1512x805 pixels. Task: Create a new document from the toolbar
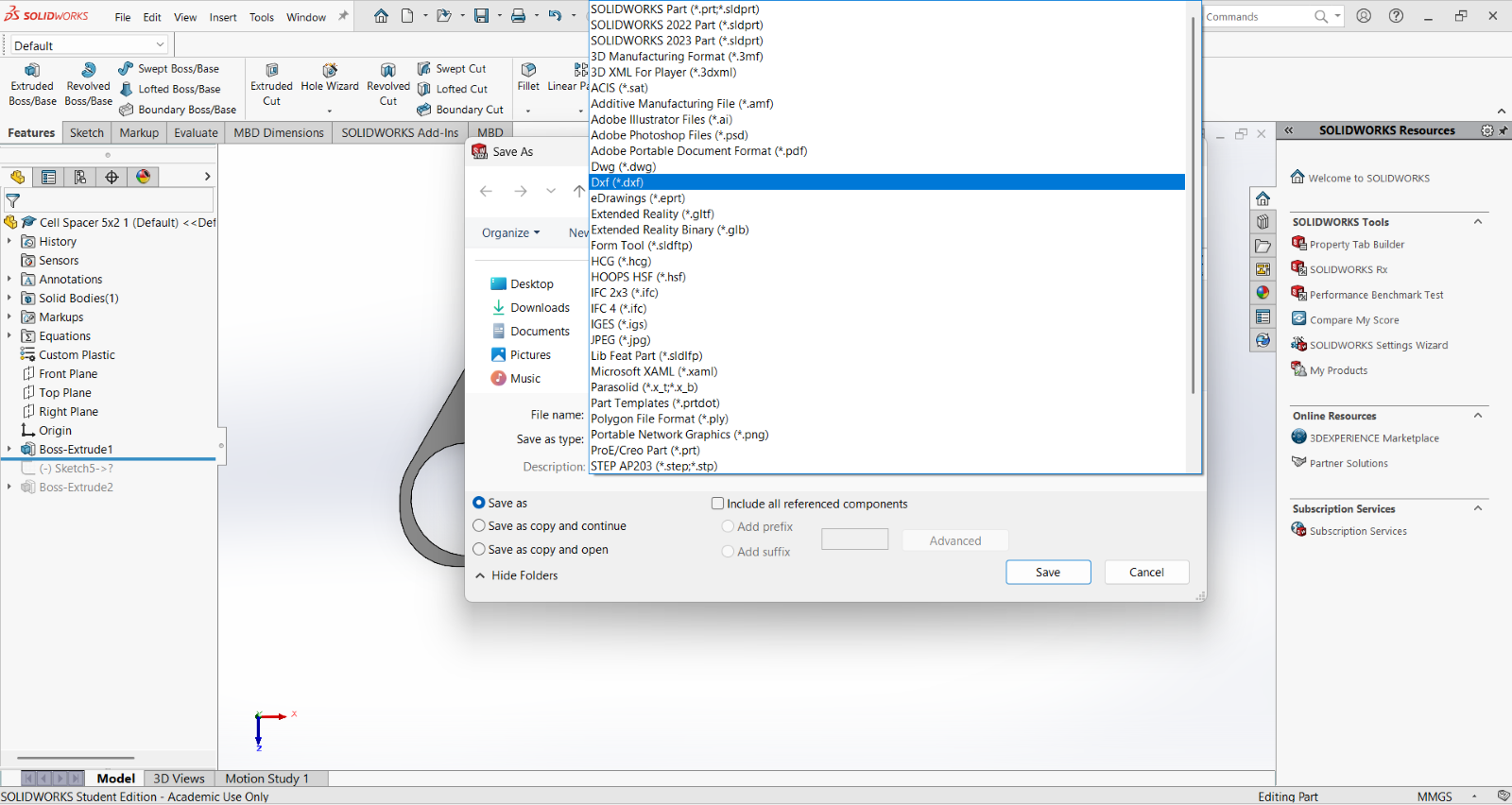point(407,16)
